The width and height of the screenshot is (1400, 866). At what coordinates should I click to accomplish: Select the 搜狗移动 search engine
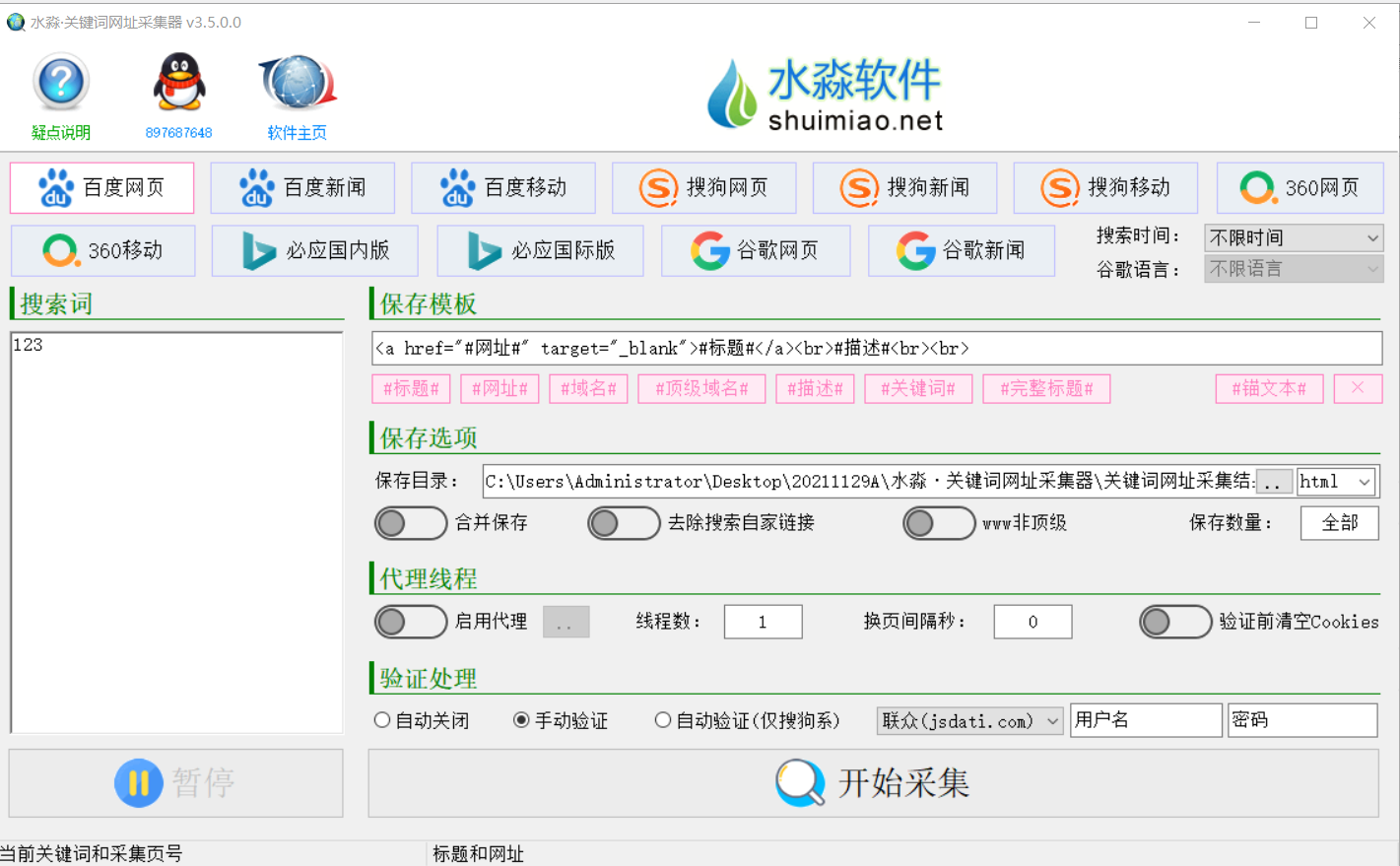point(1105,188)
